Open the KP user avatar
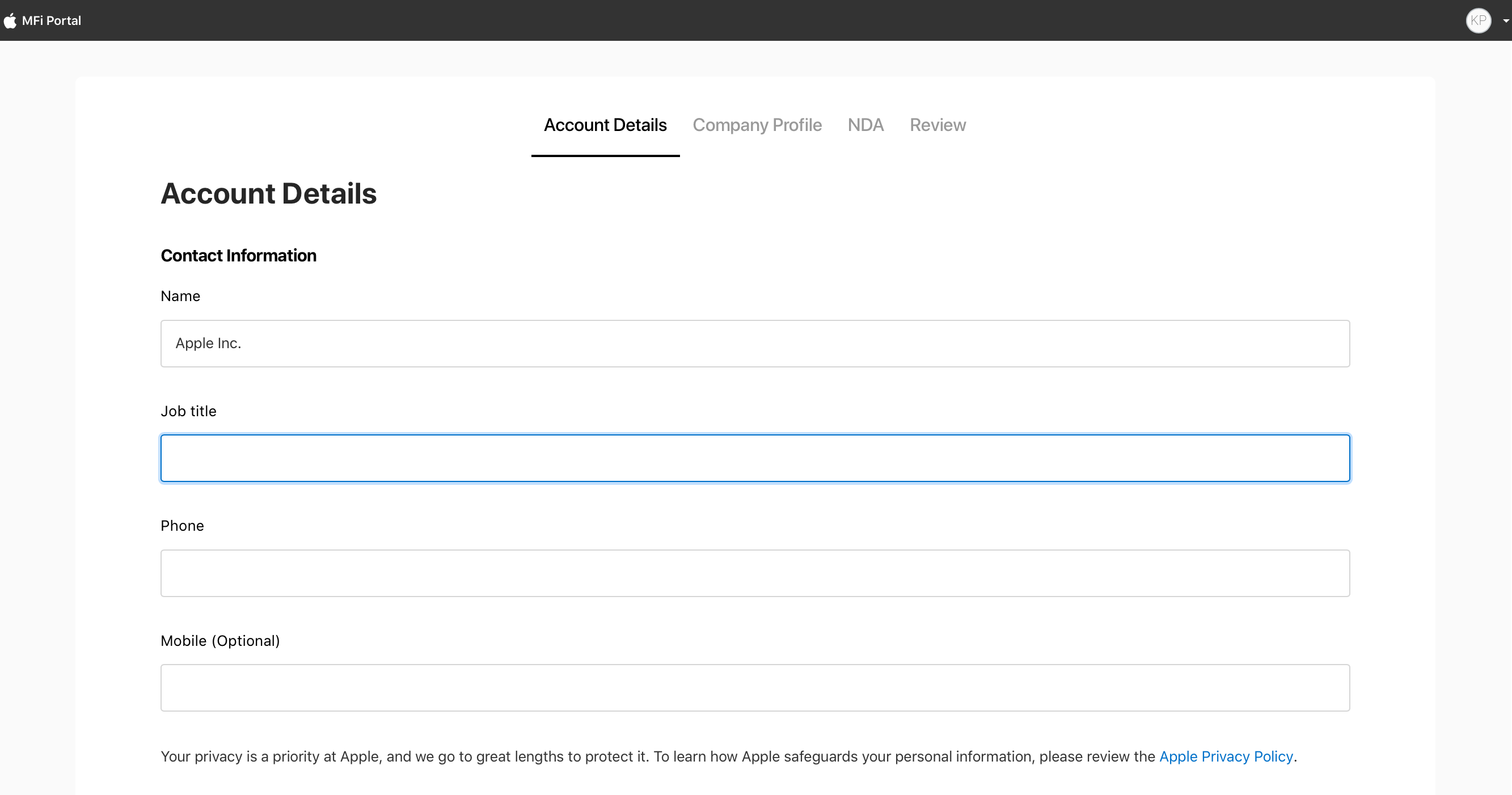This screenshot has width=1512, height=795. pyautogui.click(x=1477, y=20)
